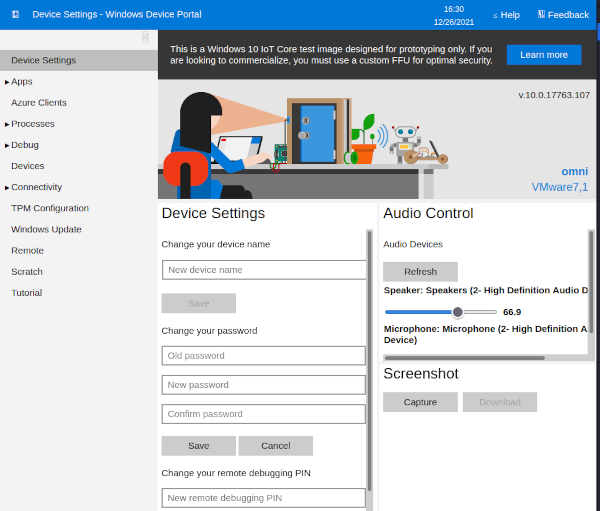
Task: Open the Feedback link in header
Action: 563,15
